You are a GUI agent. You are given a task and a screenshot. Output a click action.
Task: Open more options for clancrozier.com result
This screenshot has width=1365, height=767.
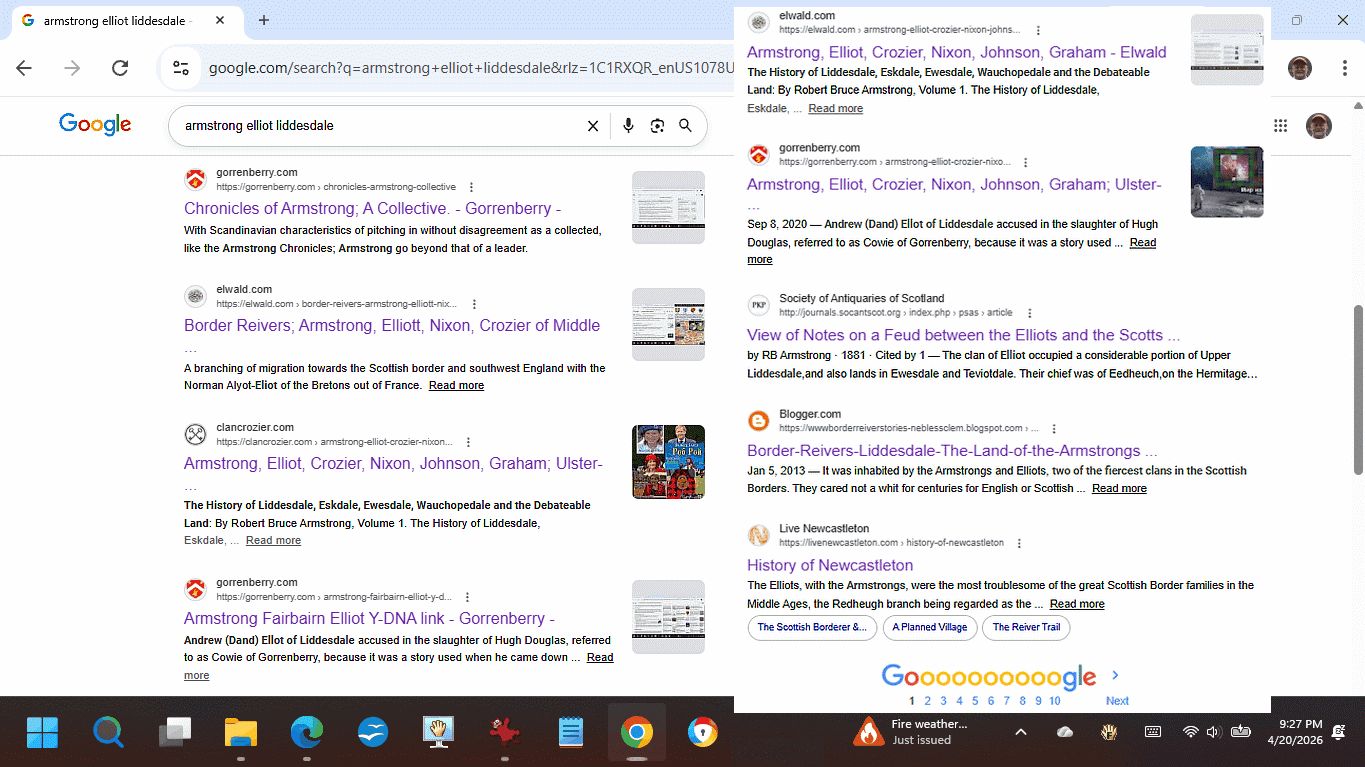pyautogui.click(x=468, y=442)
